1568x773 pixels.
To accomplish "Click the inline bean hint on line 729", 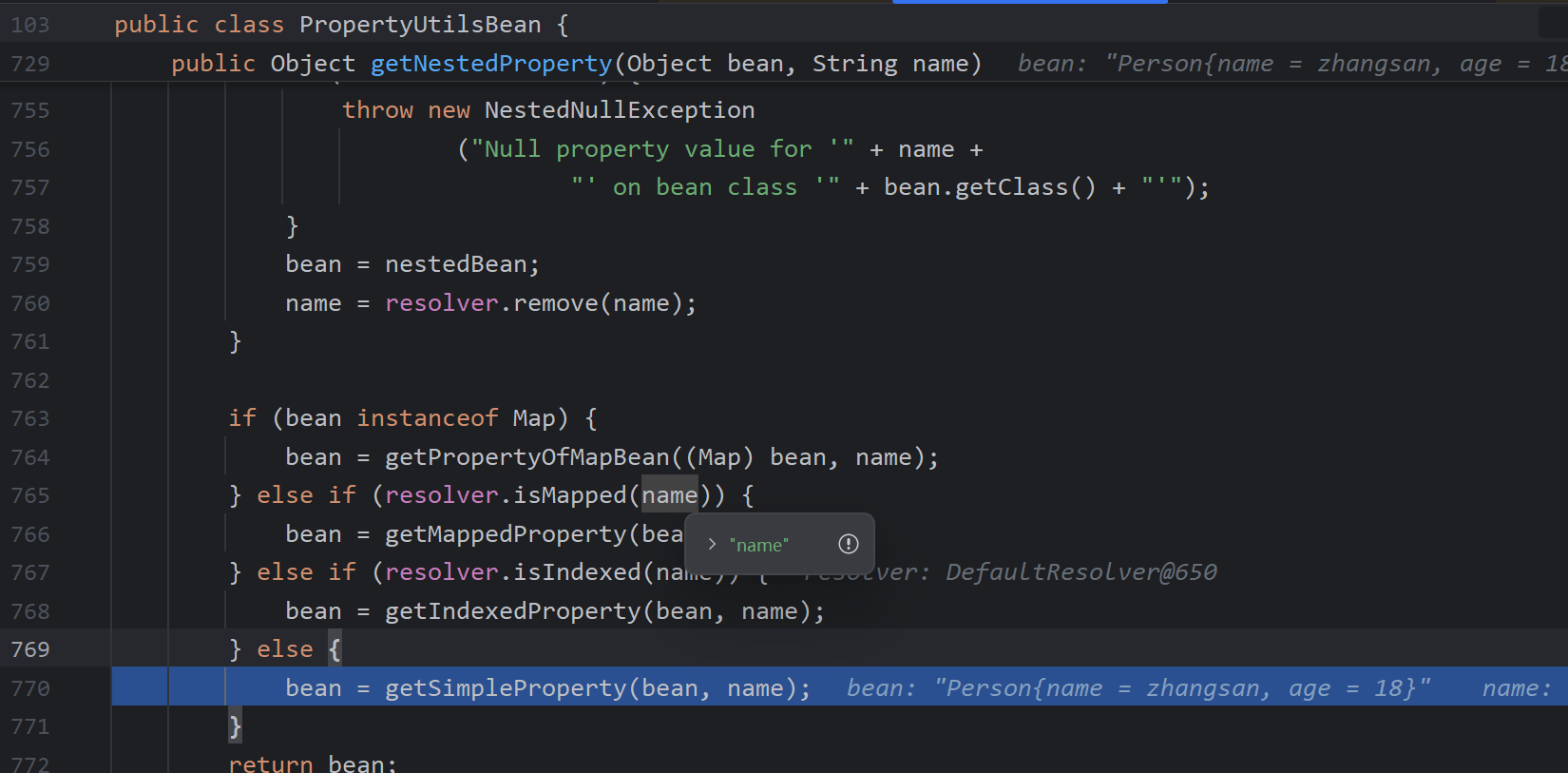I will 1292,64.
